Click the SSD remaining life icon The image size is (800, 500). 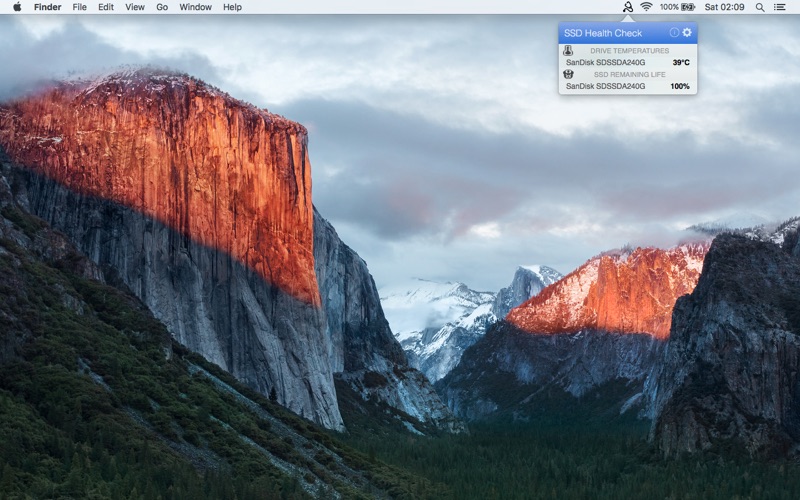point(568,74)
